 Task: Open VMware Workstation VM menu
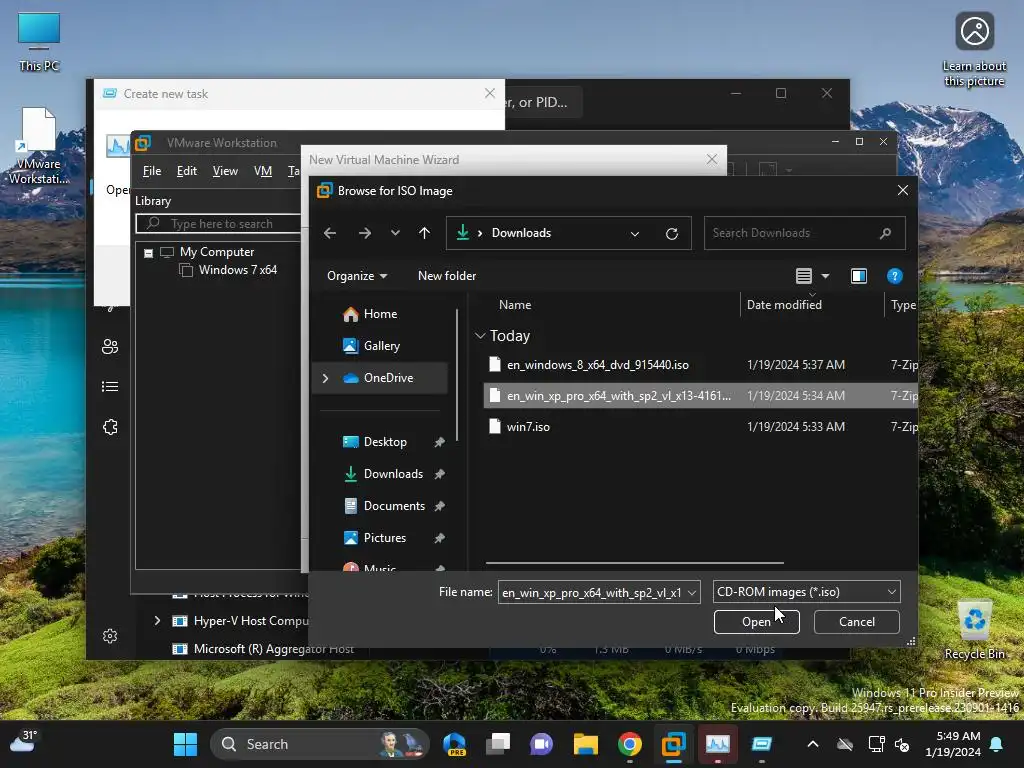(263, 171)
